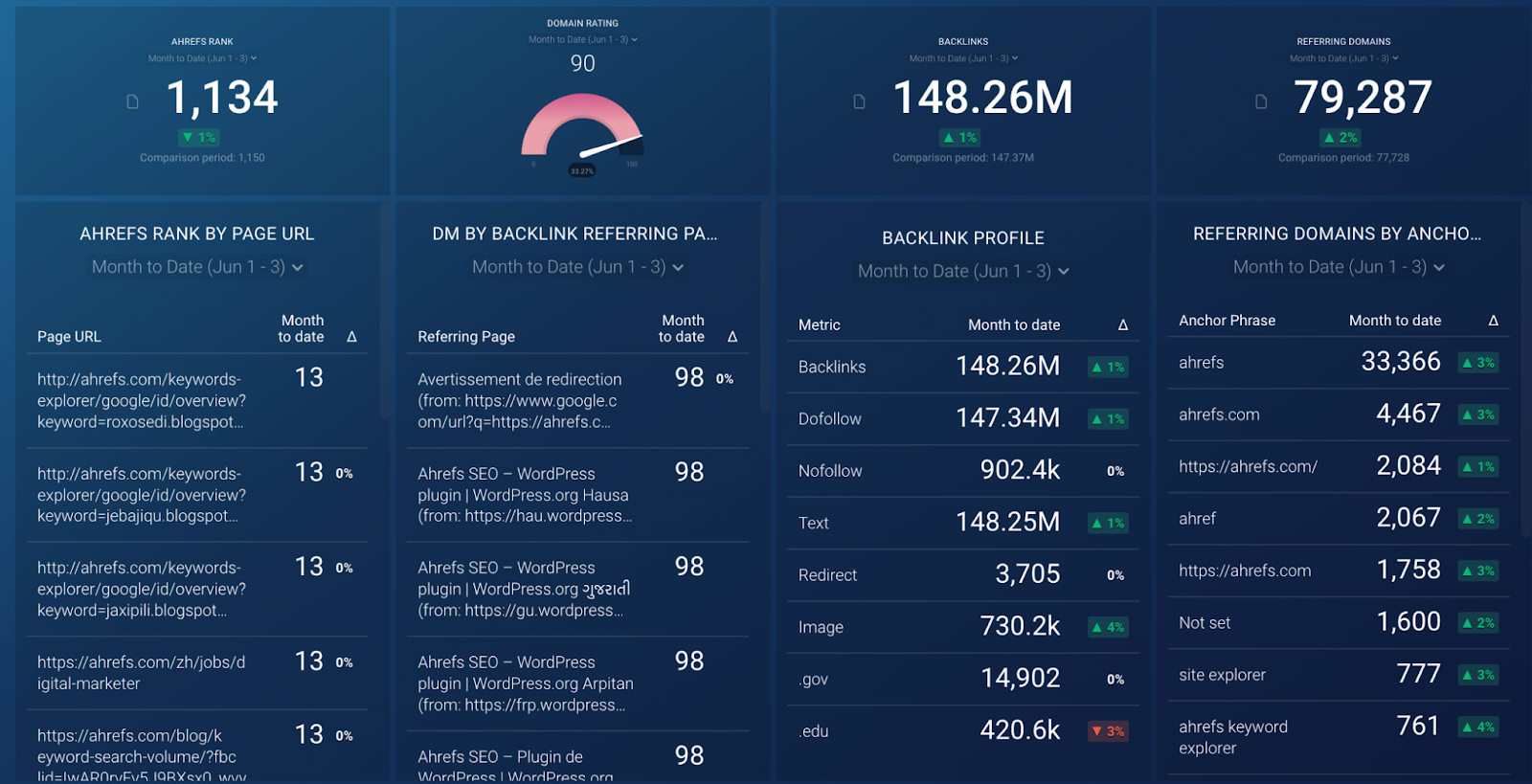Image resolution: width=1532 pixels, height=784 pixels.
Task: Click the document icon beside Referring Domains 79,287
Action: tap(1261, 101)
